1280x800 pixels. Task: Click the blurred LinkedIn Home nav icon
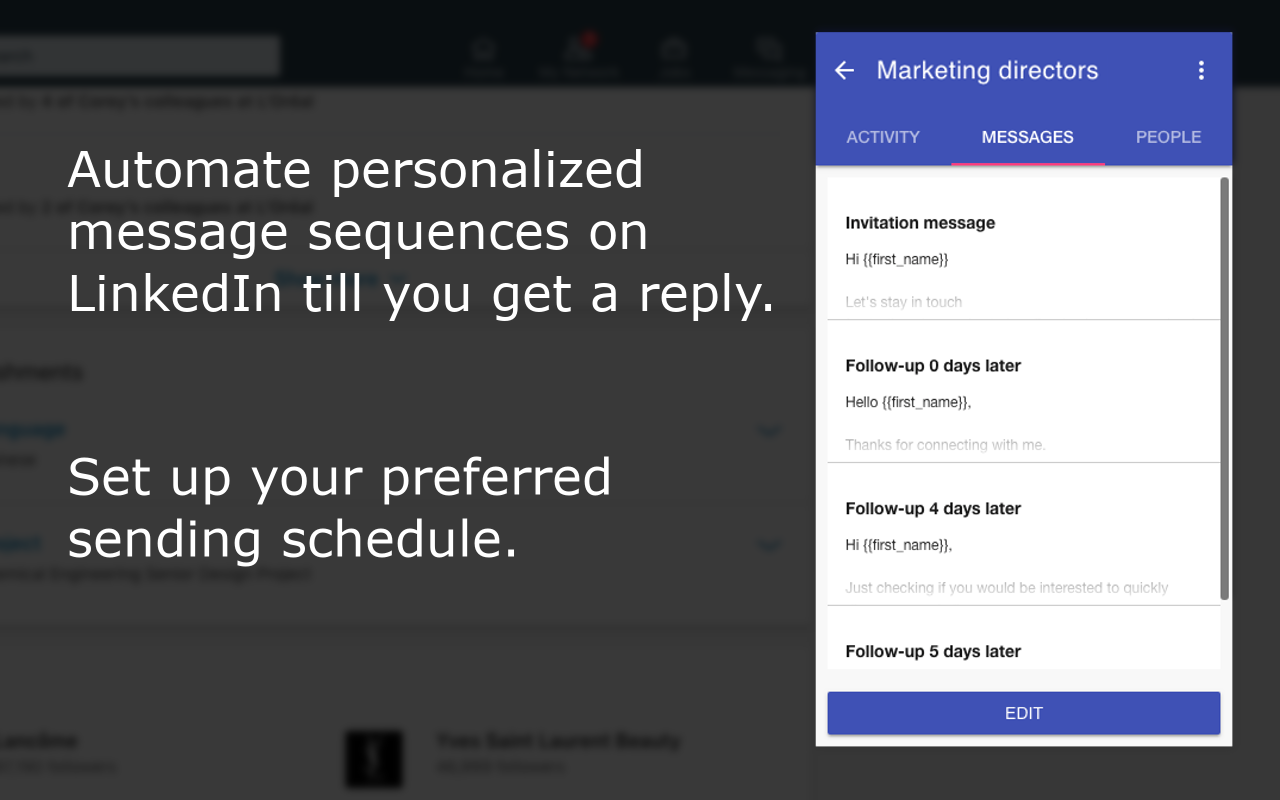point(484,53)
